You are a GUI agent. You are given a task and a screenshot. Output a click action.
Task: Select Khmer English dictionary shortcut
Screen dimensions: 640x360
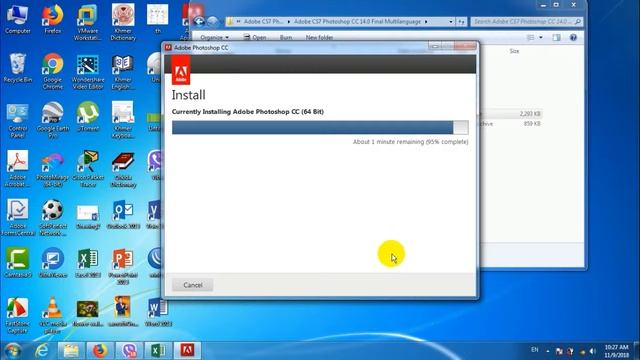coord(123,71)
